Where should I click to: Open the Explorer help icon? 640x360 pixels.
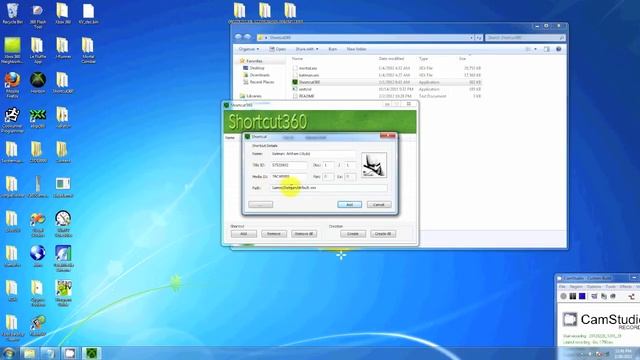(x=559, y=49)
